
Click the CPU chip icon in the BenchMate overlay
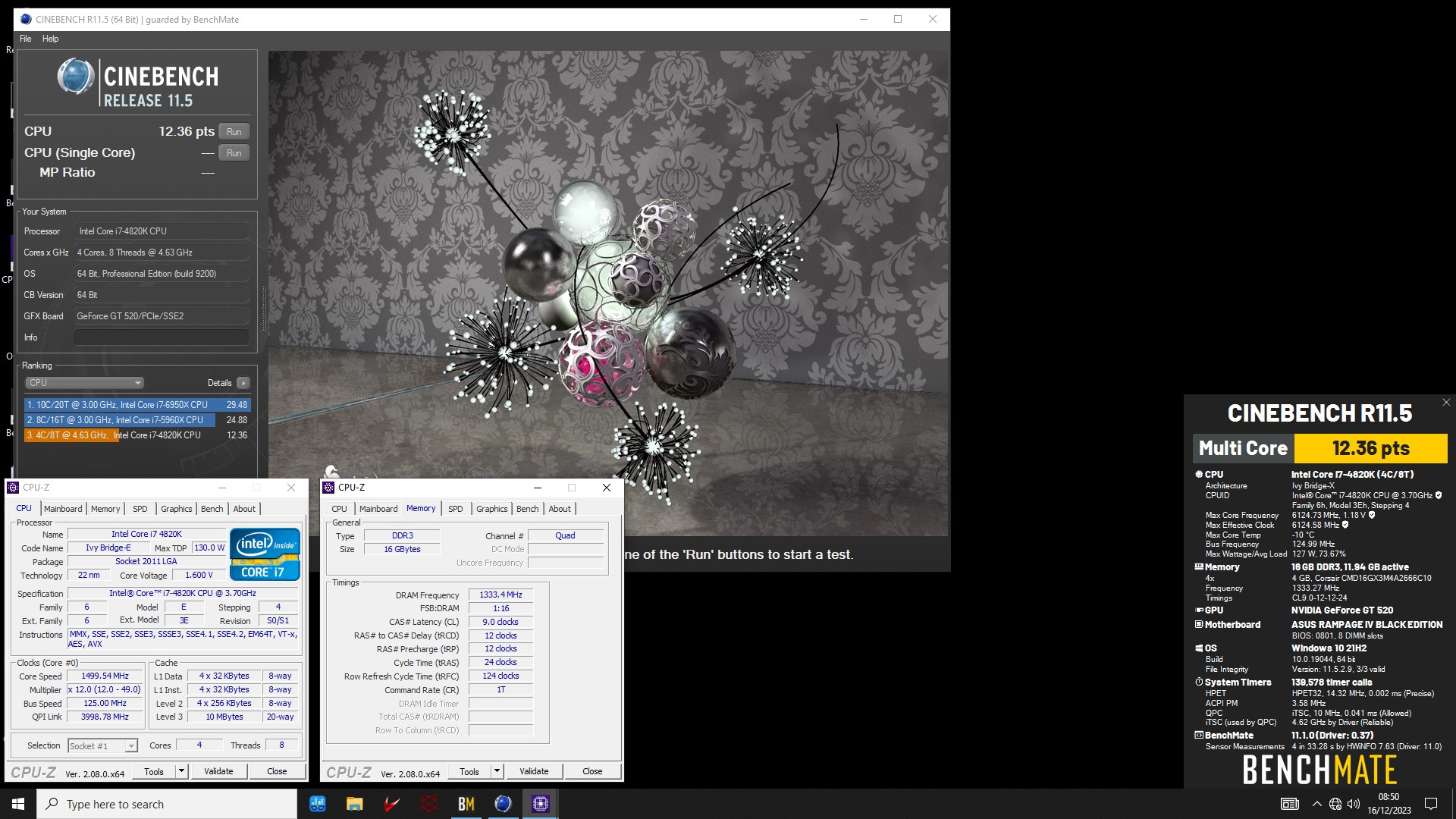pyautogui.click(x=1199, y=474)
